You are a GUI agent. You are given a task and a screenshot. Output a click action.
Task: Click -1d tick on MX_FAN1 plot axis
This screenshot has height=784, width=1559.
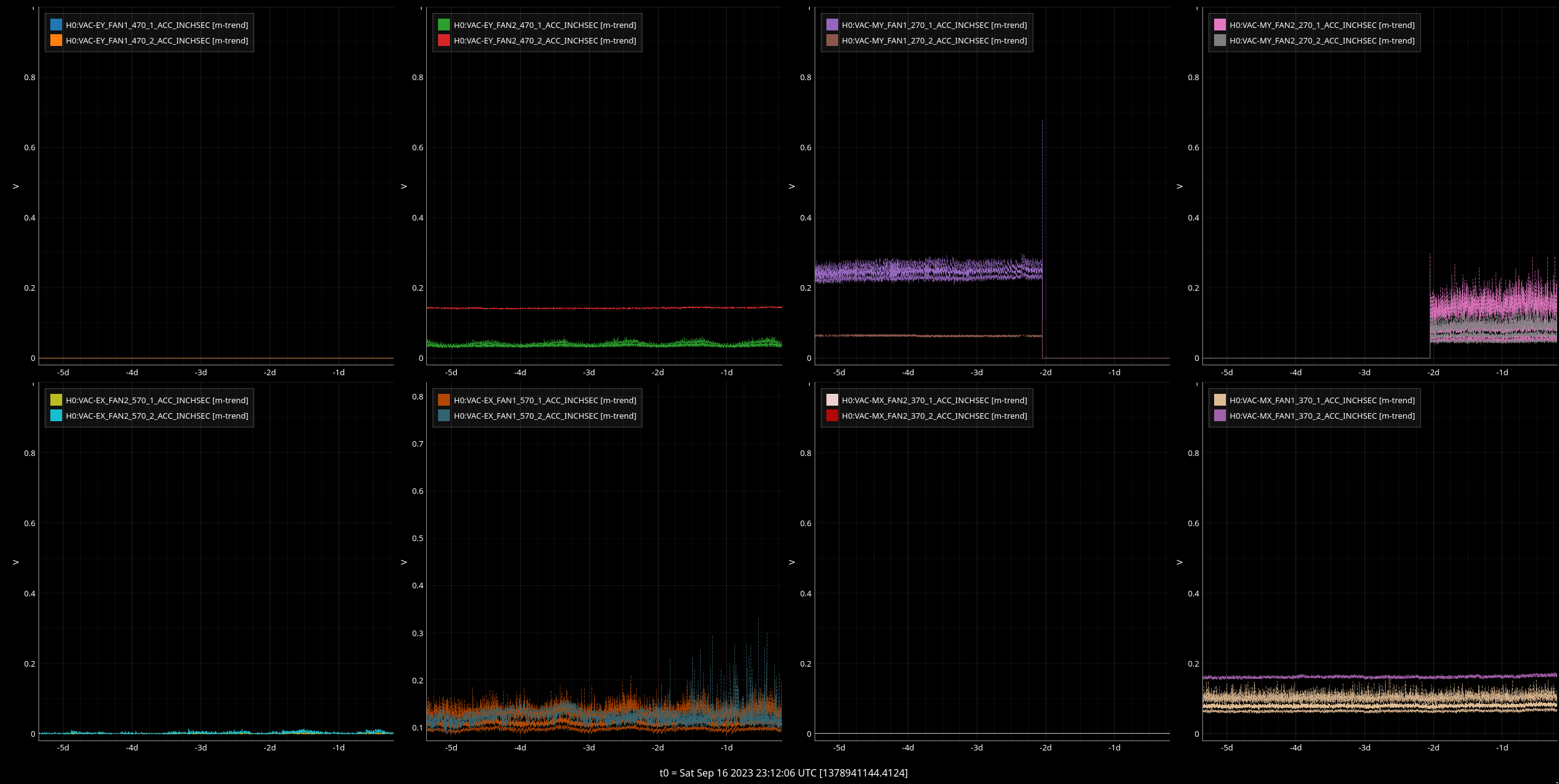tap(1502, 748)
